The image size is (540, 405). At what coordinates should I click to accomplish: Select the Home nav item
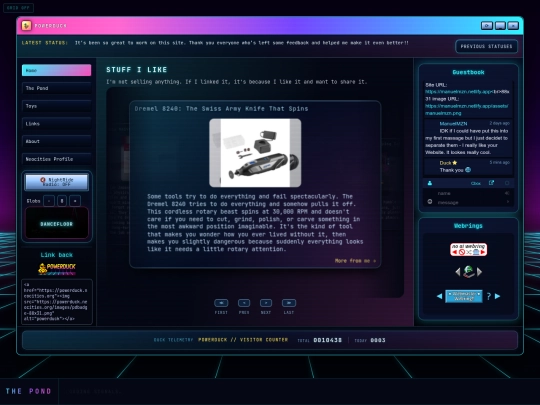point(56,70)
